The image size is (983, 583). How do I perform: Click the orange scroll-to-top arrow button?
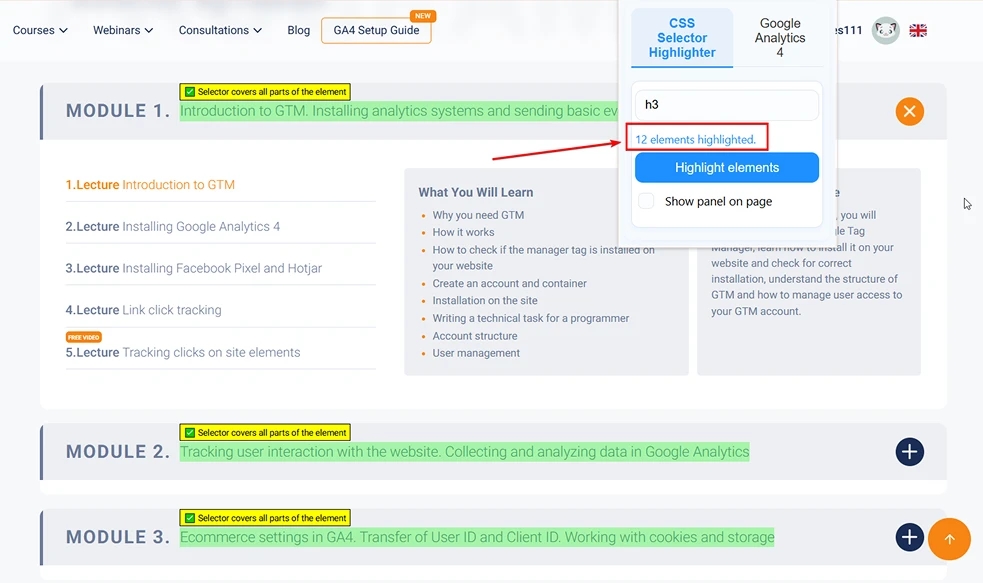point(949,539)
